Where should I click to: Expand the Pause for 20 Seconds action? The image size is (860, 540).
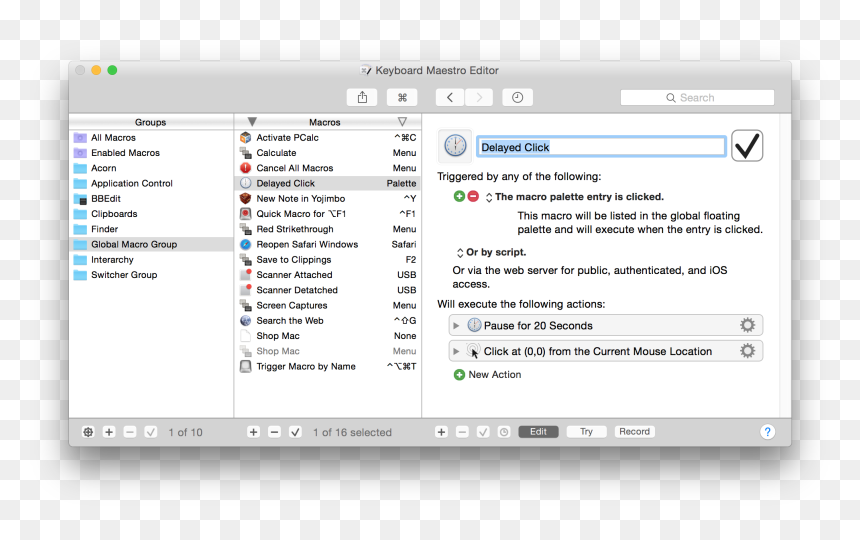pyautogui.click(x=456, y=326)
